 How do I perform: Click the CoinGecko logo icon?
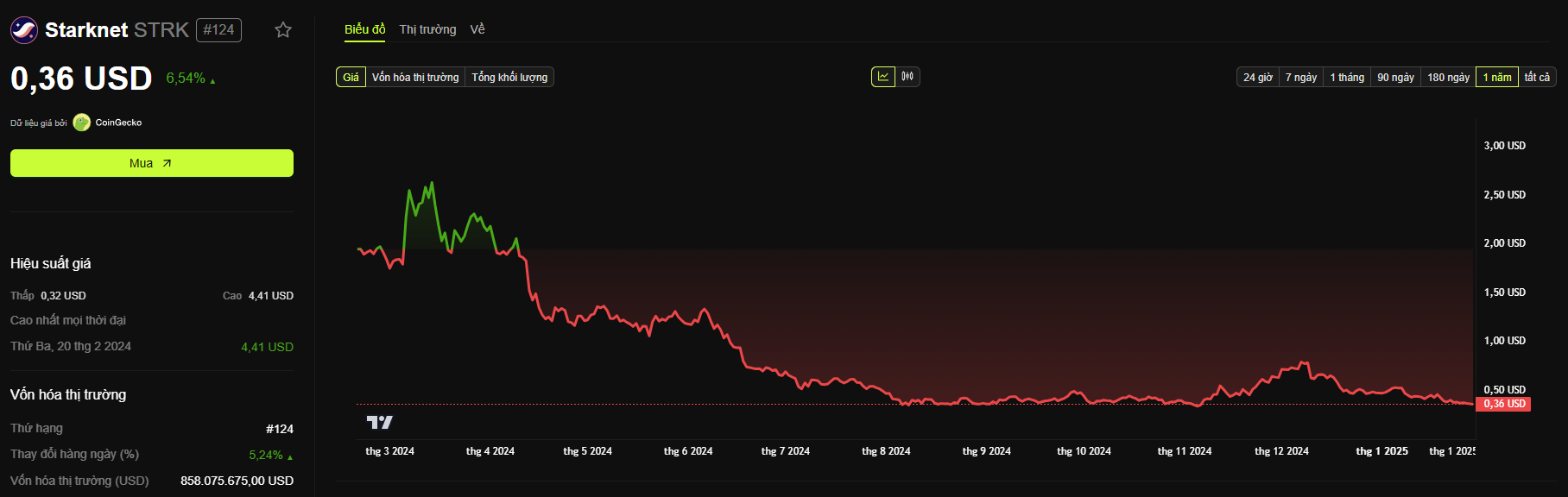tap(82, 123)
